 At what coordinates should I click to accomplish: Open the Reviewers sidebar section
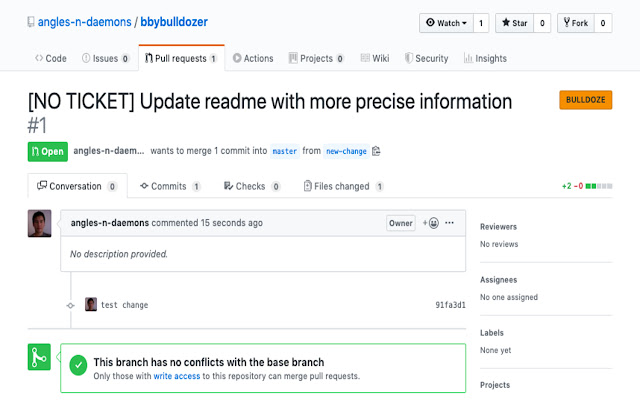498,227
